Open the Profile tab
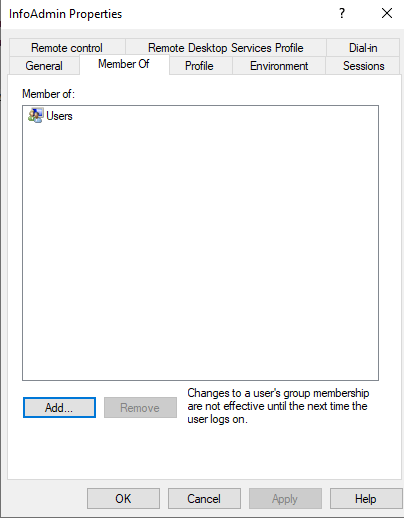The image size is (404, 518). click(199, 66)
